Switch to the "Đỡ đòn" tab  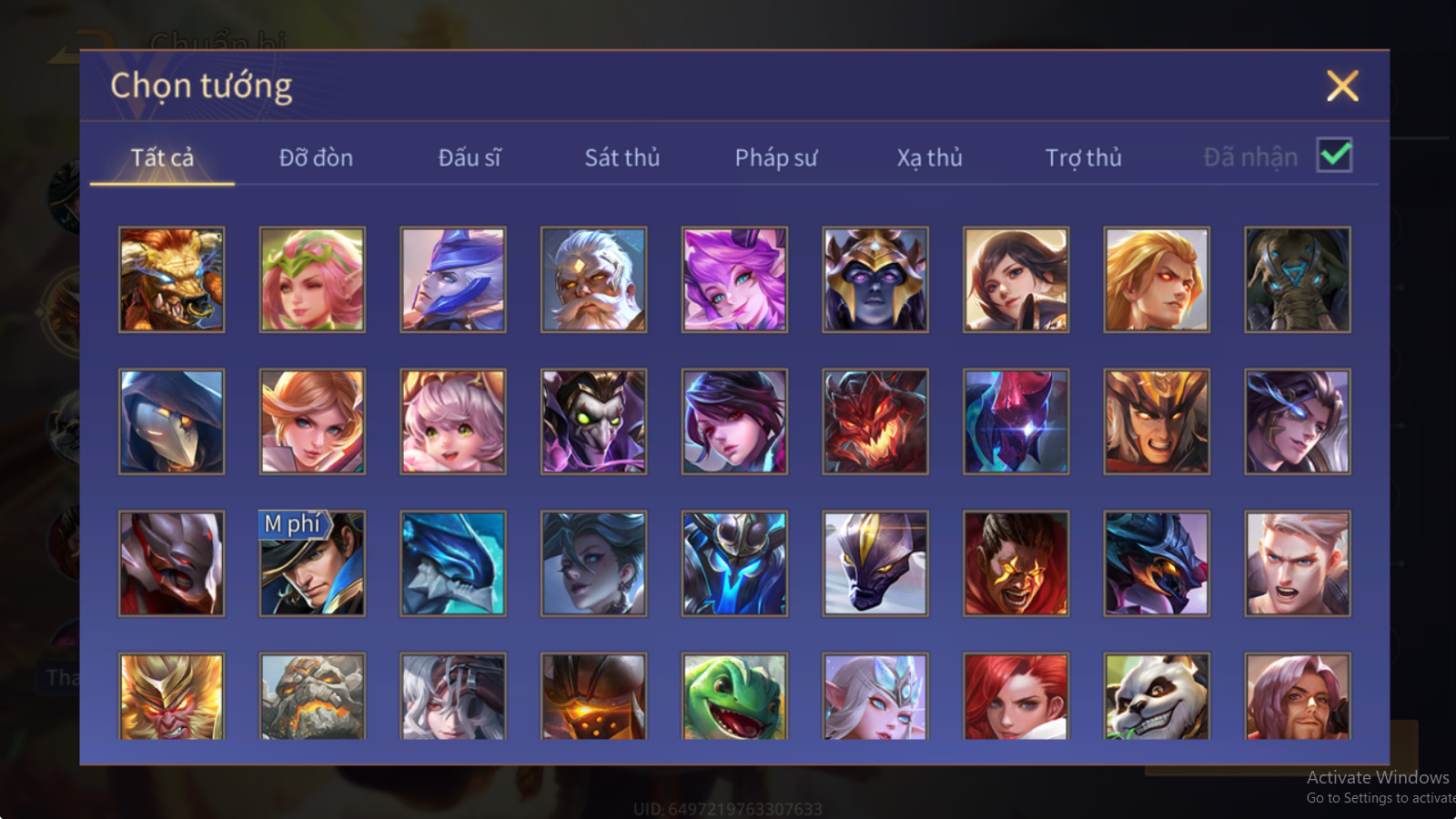(x=316, y=157)
